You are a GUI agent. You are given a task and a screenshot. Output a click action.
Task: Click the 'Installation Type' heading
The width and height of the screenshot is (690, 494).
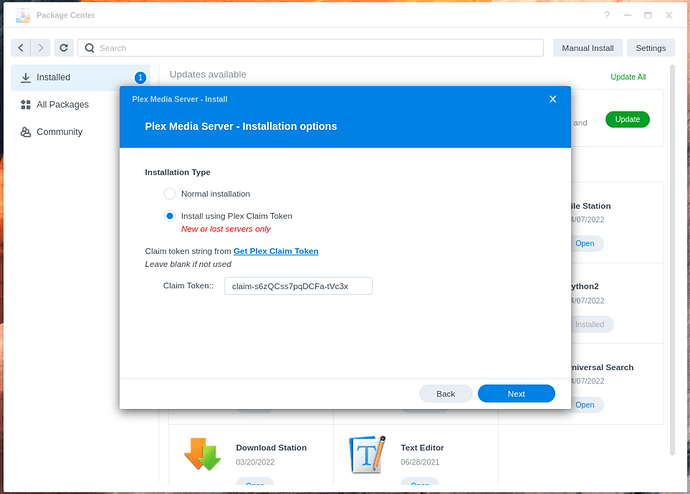pyautogui.click(x=177, y=172)
